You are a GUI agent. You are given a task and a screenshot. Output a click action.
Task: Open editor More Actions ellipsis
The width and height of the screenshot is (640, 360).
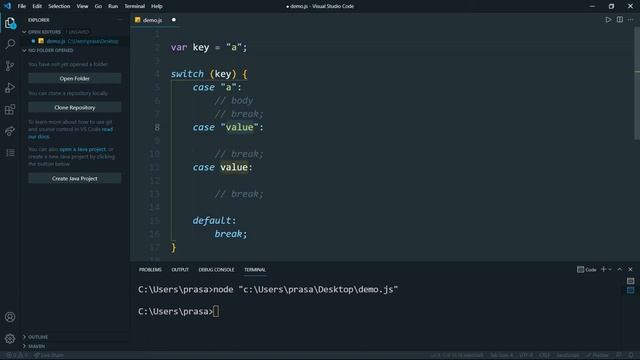(631, 20)
